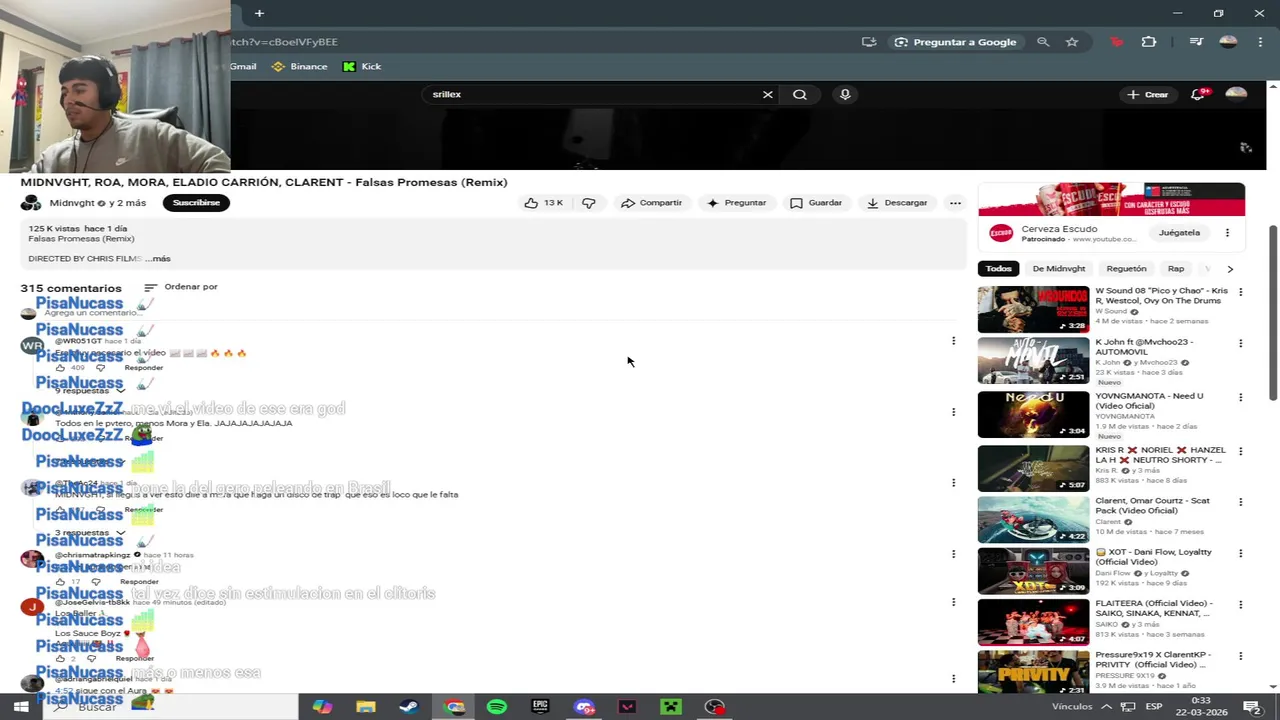
Task: Open the Chrome extensions puzzle icon
Action: pos(1148,42)
